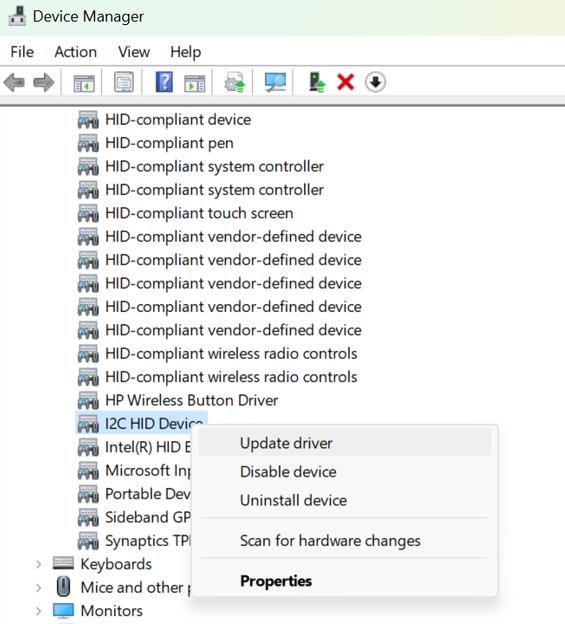Viewport: 565px width, 624px height.
Task: Click the Monitors category icon
Action: pos(63,611)
